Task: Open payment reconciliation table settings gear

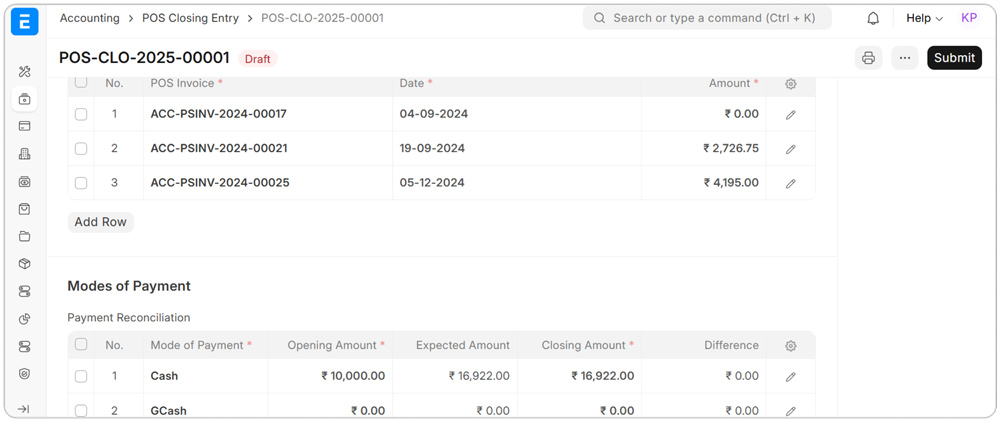Action: [x=790, y=346]
